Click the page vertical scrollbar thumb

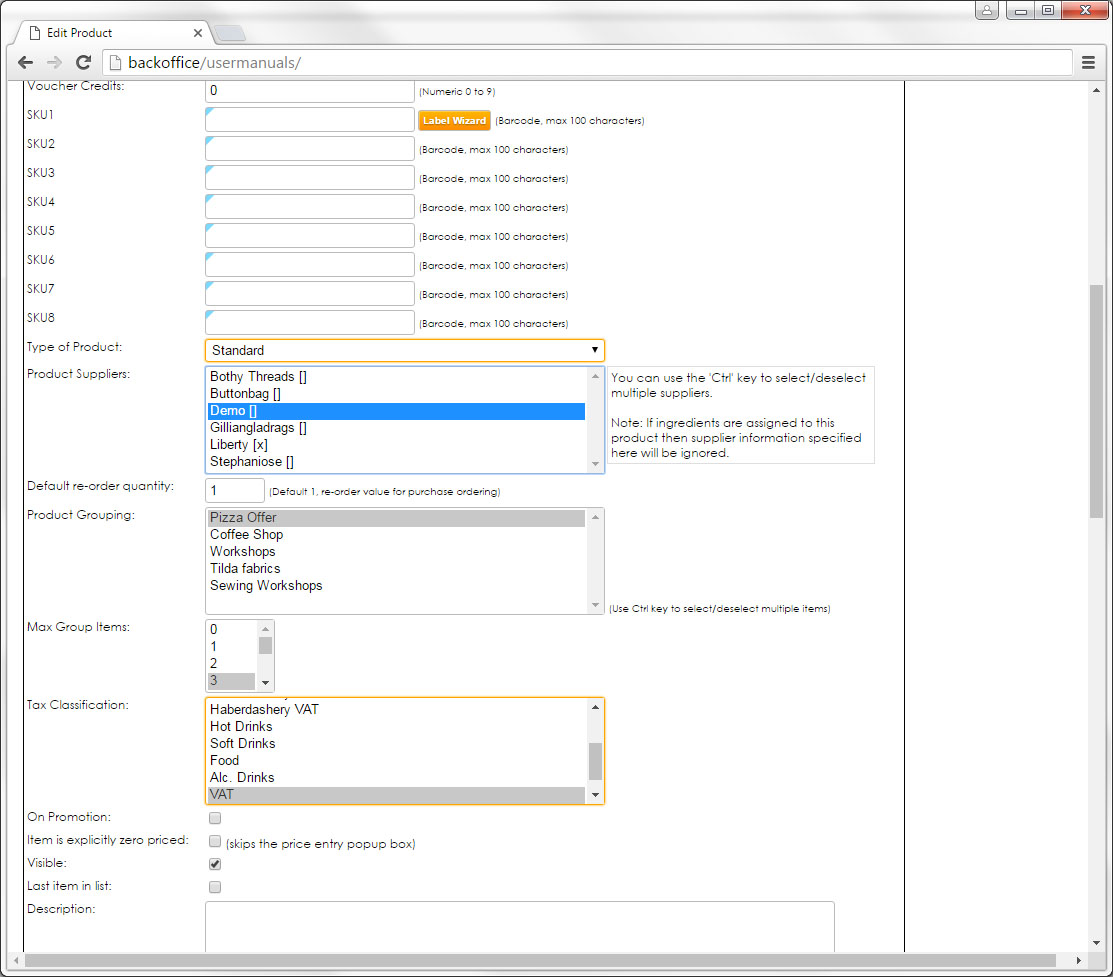coord(1097,401)
